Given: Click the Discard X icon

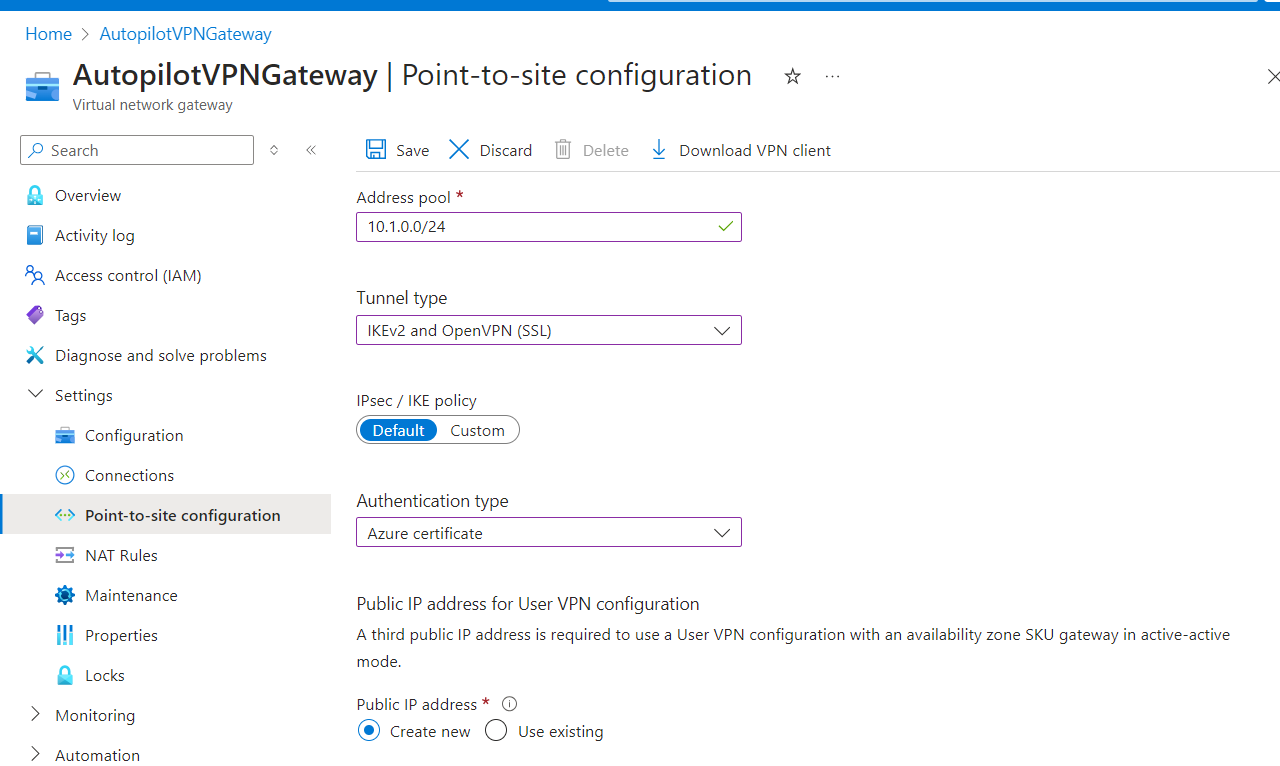Looking at the screenshot, I should [x=459, y=150].
